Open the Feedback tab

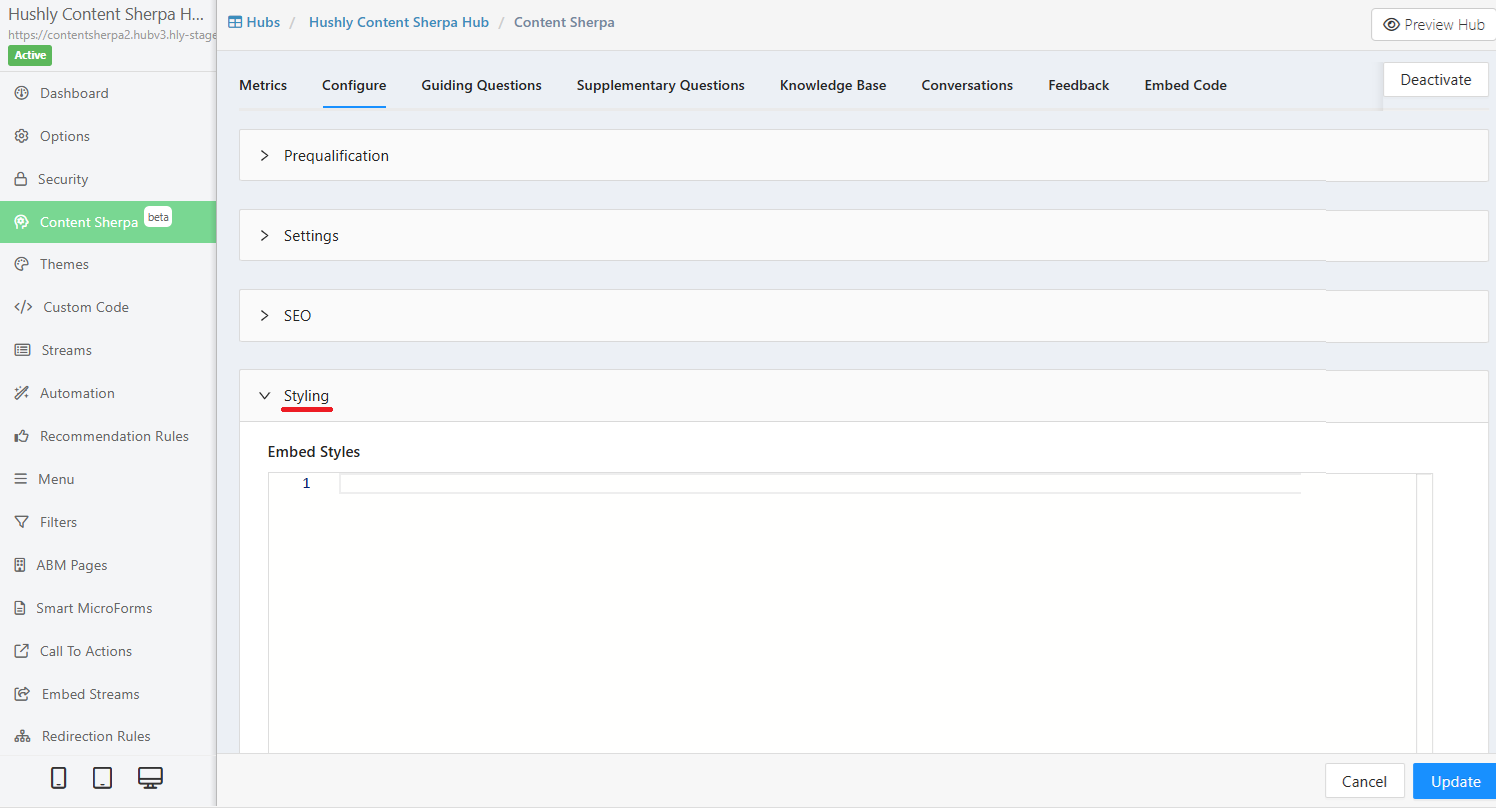click(x=1079, y=85)
